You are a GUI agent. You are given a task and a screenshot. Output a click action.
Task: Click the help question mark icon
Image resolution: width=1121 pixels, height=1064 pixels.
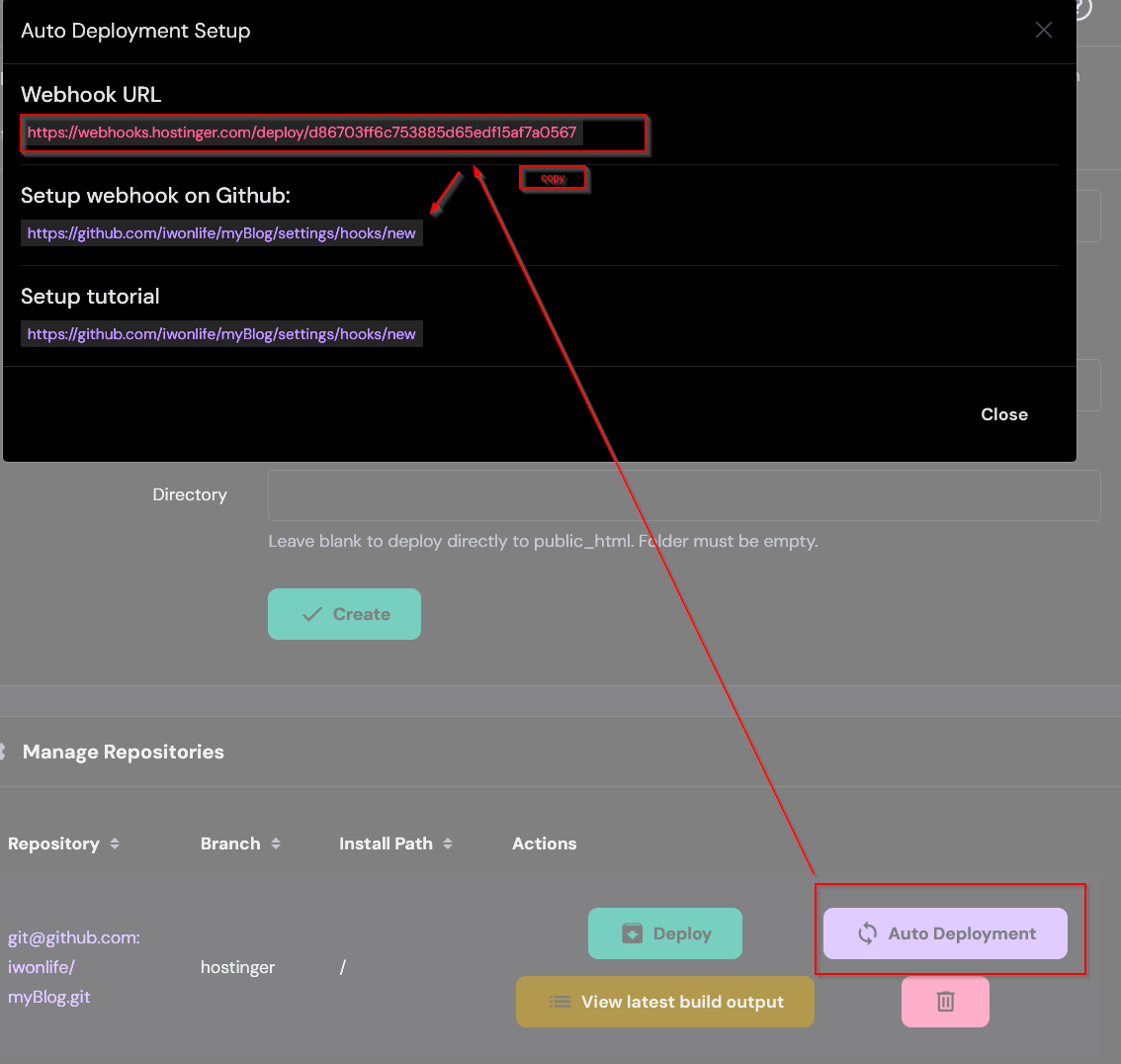[1080, 8]
